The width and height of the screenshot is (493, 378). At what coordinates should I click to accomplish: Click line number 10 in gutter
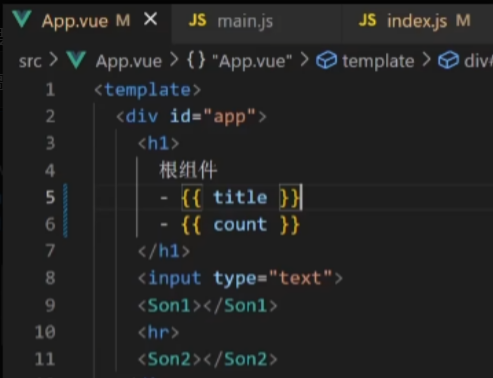pyautogui.click(x=45, y=332)
